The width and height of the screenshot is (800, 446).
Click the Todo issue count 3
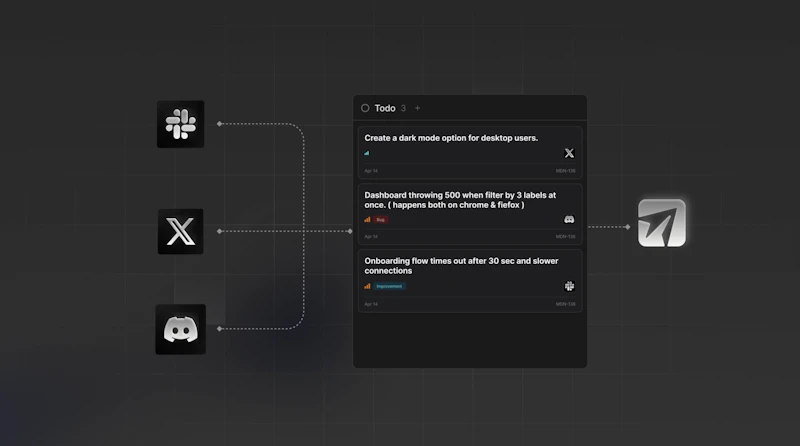pyautogui.click(x=403, y=108)
